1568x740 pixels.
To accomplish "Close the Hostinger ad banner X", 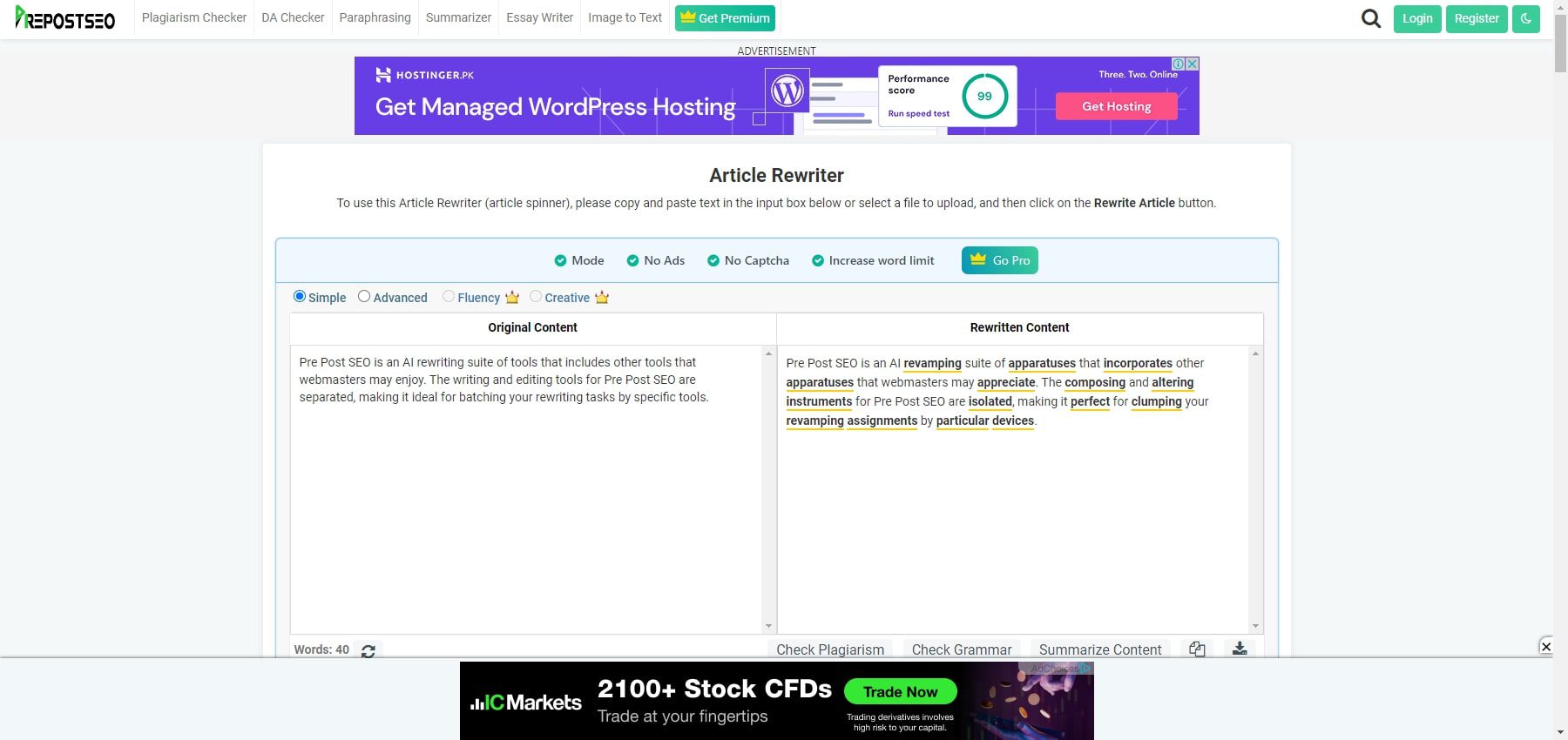I will click(1193, 64).
